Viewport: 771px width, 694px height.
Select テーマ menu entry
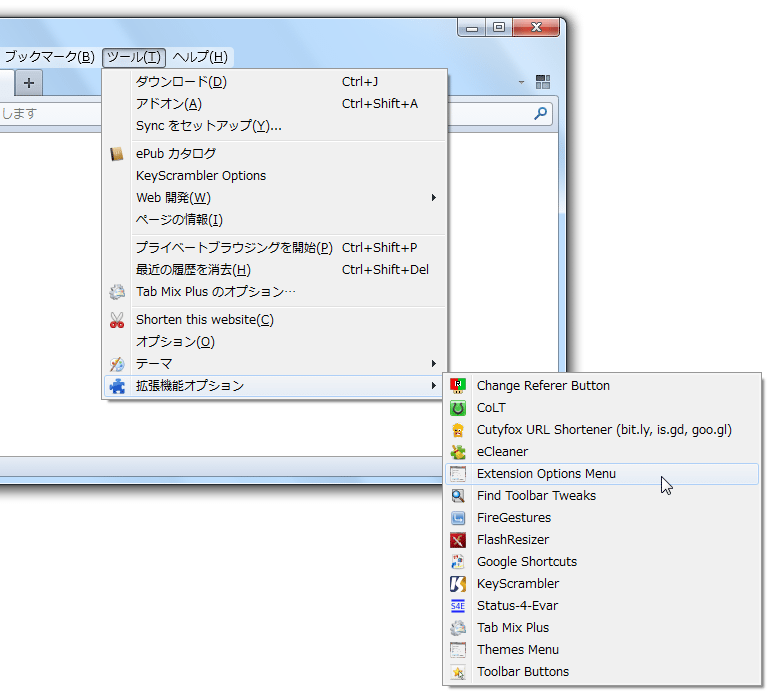pyautogui.click(x=275, y=364)
